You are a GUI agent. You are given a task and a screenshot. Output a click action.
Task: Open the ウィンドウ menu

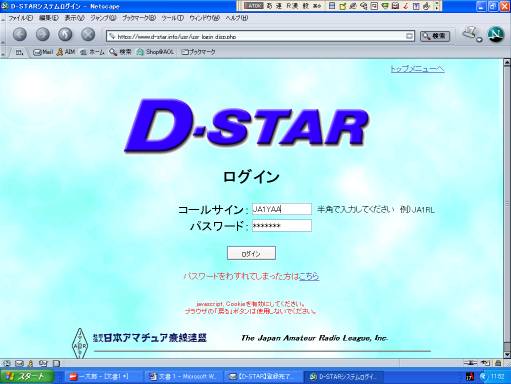click(x=205, y=18)
